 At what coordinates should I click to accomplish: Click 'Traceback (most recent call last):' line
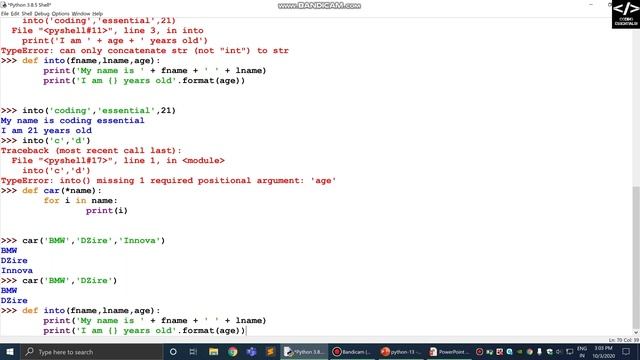[91, 151]
